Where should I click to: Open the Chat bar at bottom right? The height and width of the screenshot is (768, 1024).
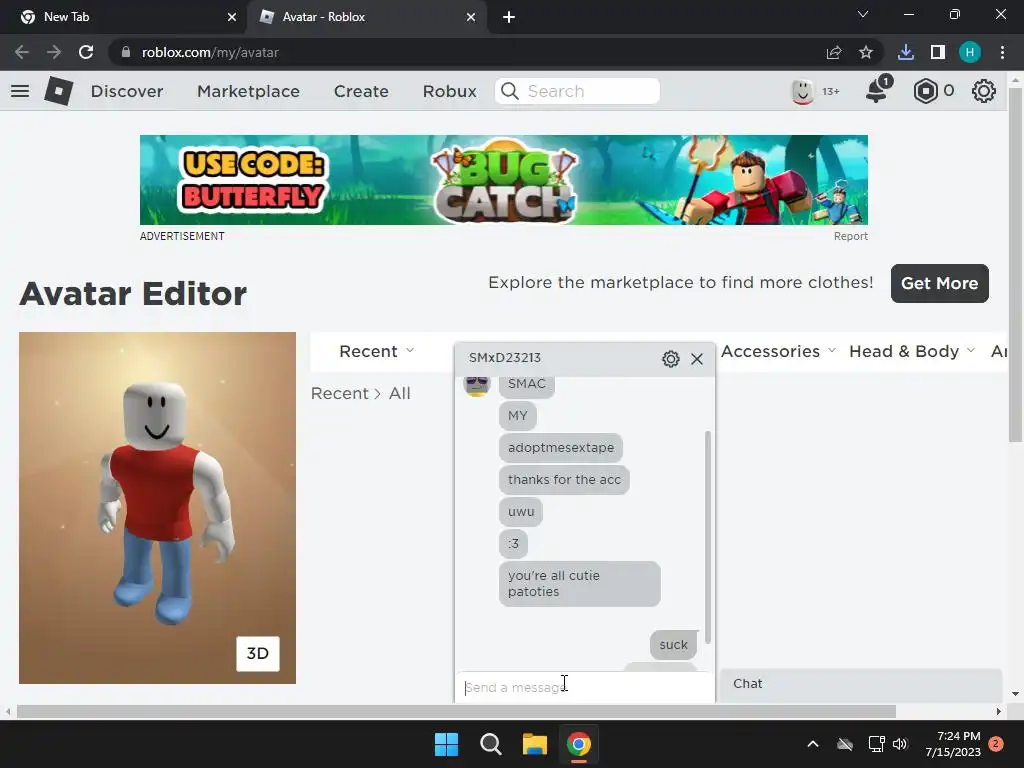click(861, 684)
